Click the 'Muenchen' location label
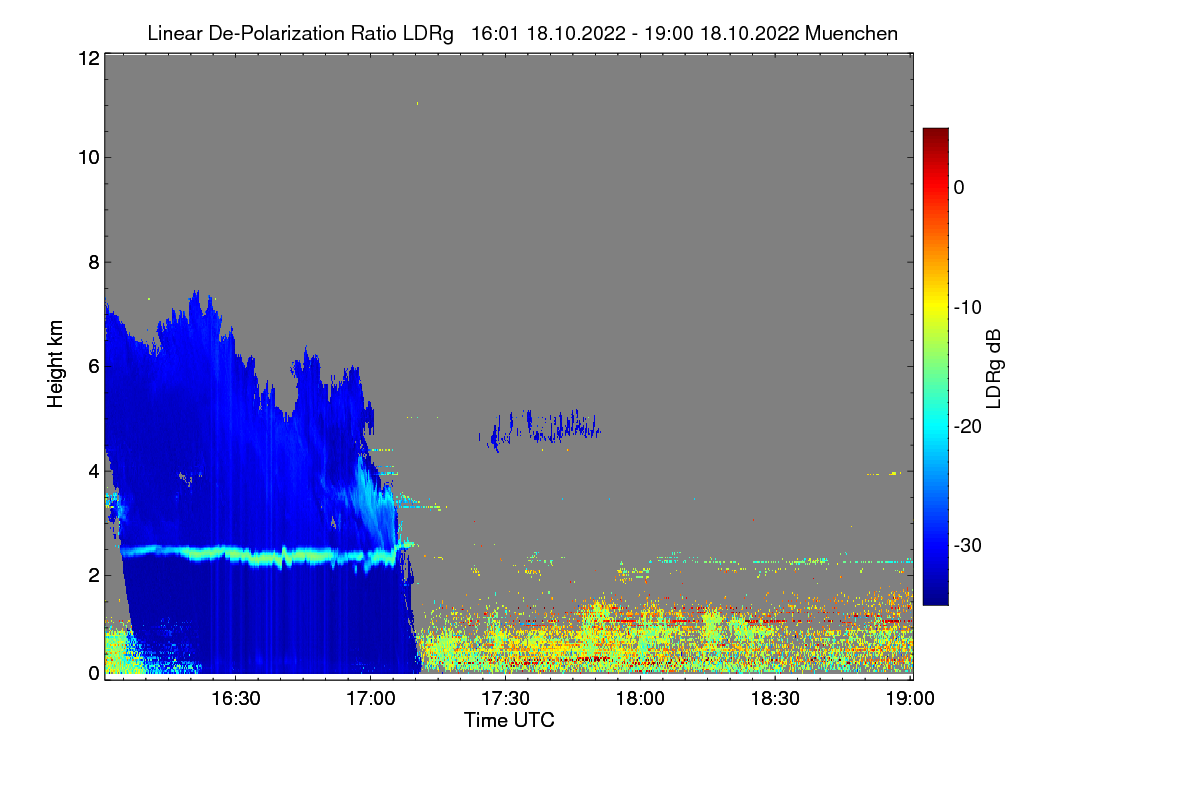This screenshot has width=1200, height=800. (851, 33)
